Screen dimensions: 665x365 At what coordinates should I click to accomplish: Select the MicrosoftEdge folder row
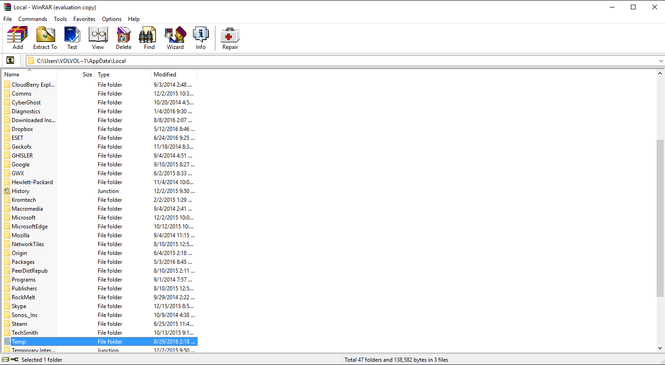tap(100, 226)
